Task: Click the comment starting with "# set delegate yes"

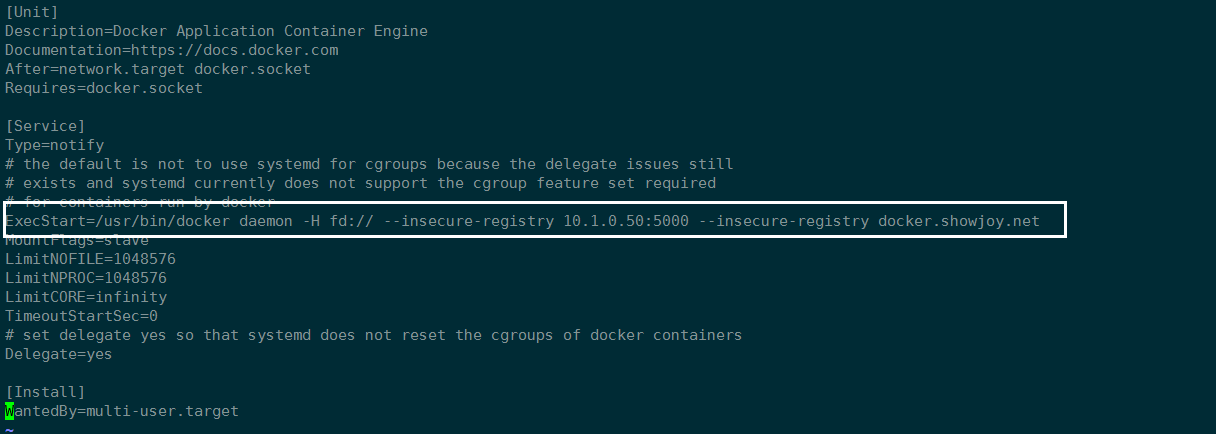Action: pos(373,335)
